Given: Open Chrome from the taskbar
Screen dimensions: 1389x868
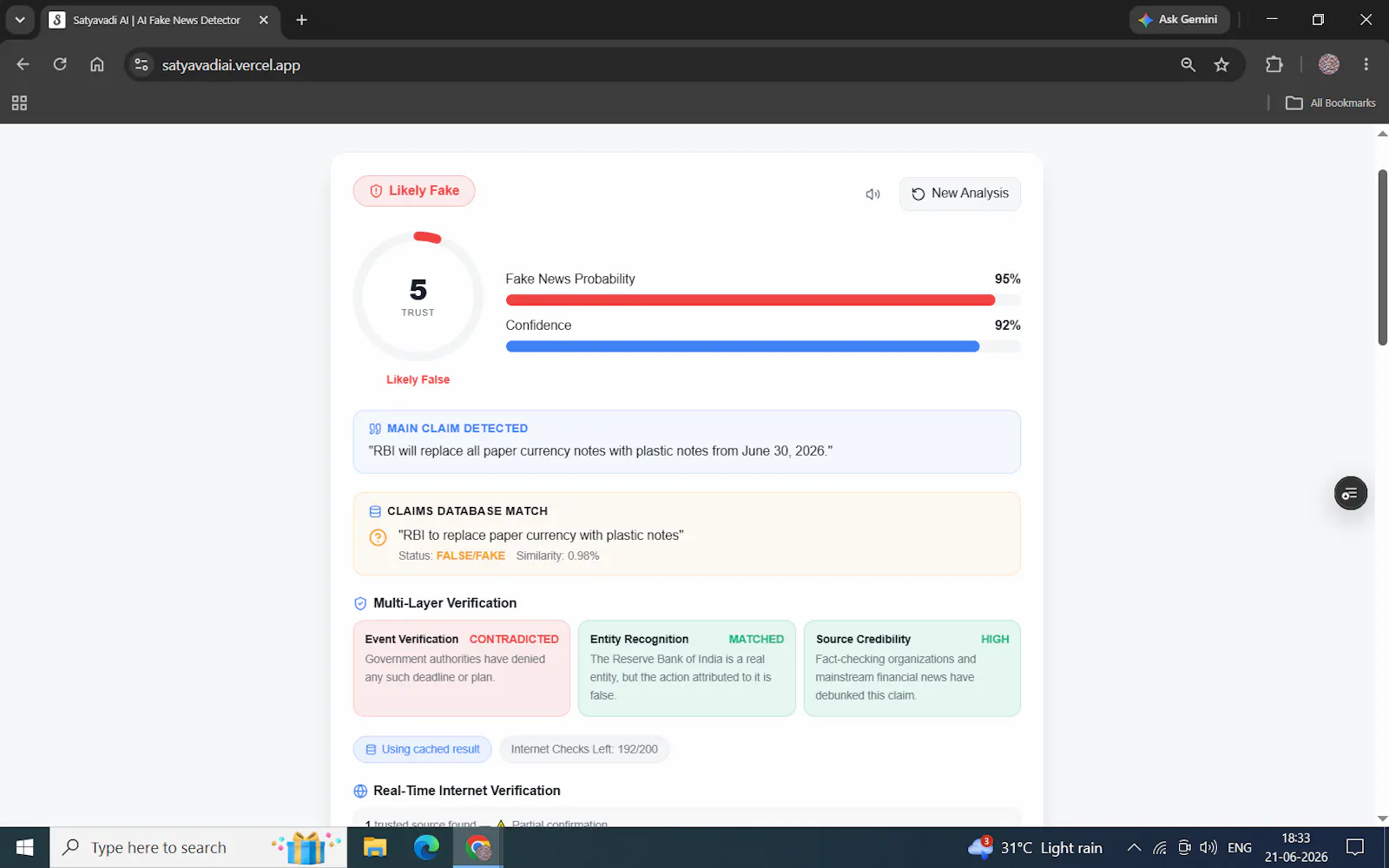Looking at the screenshot, I should [x=478, y=847].
